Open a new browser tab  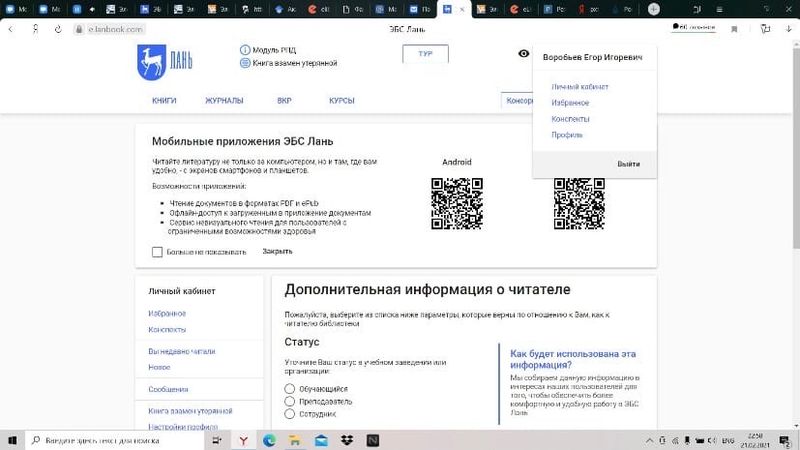(654, 9)
